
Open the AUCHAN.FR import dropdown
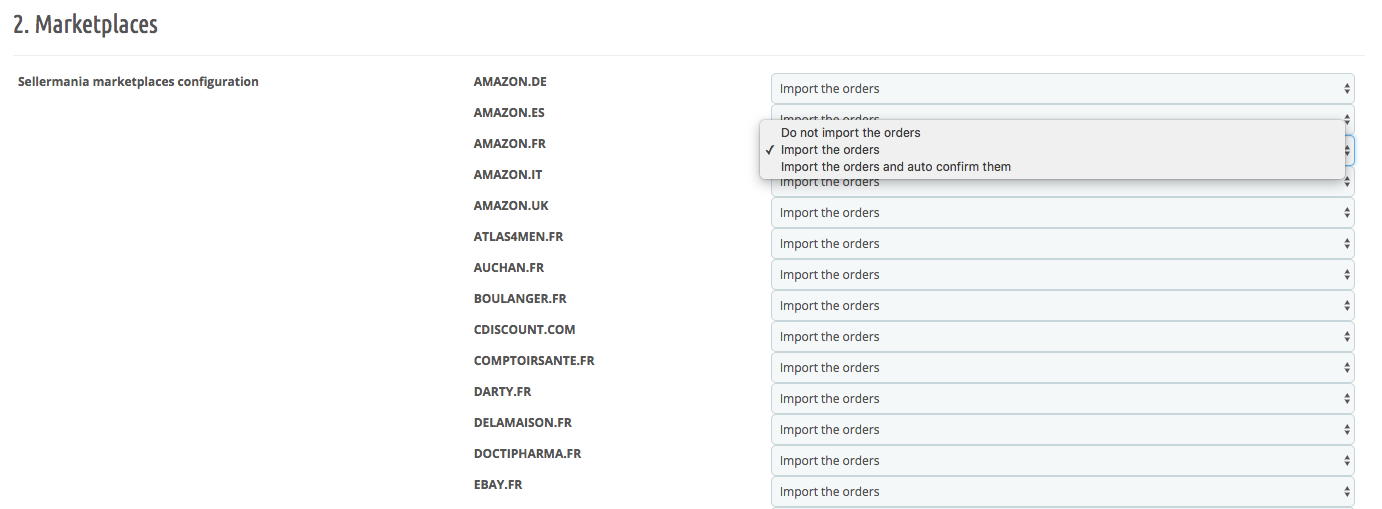point(1062,274)
